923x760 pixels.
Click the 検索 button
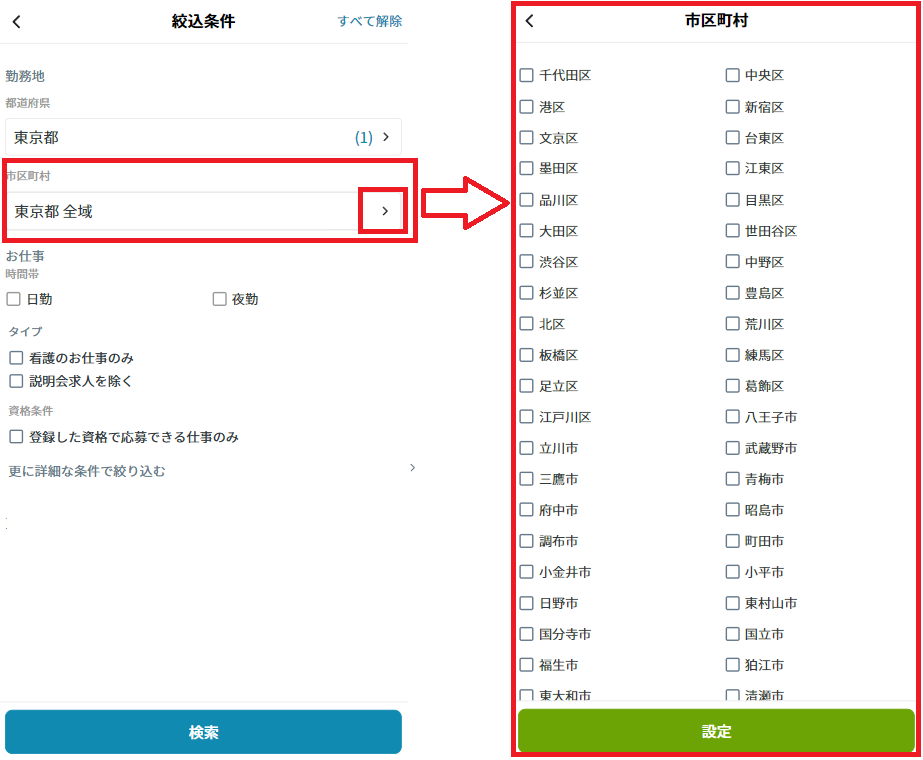pyautogui.click(x=203, y=732)
